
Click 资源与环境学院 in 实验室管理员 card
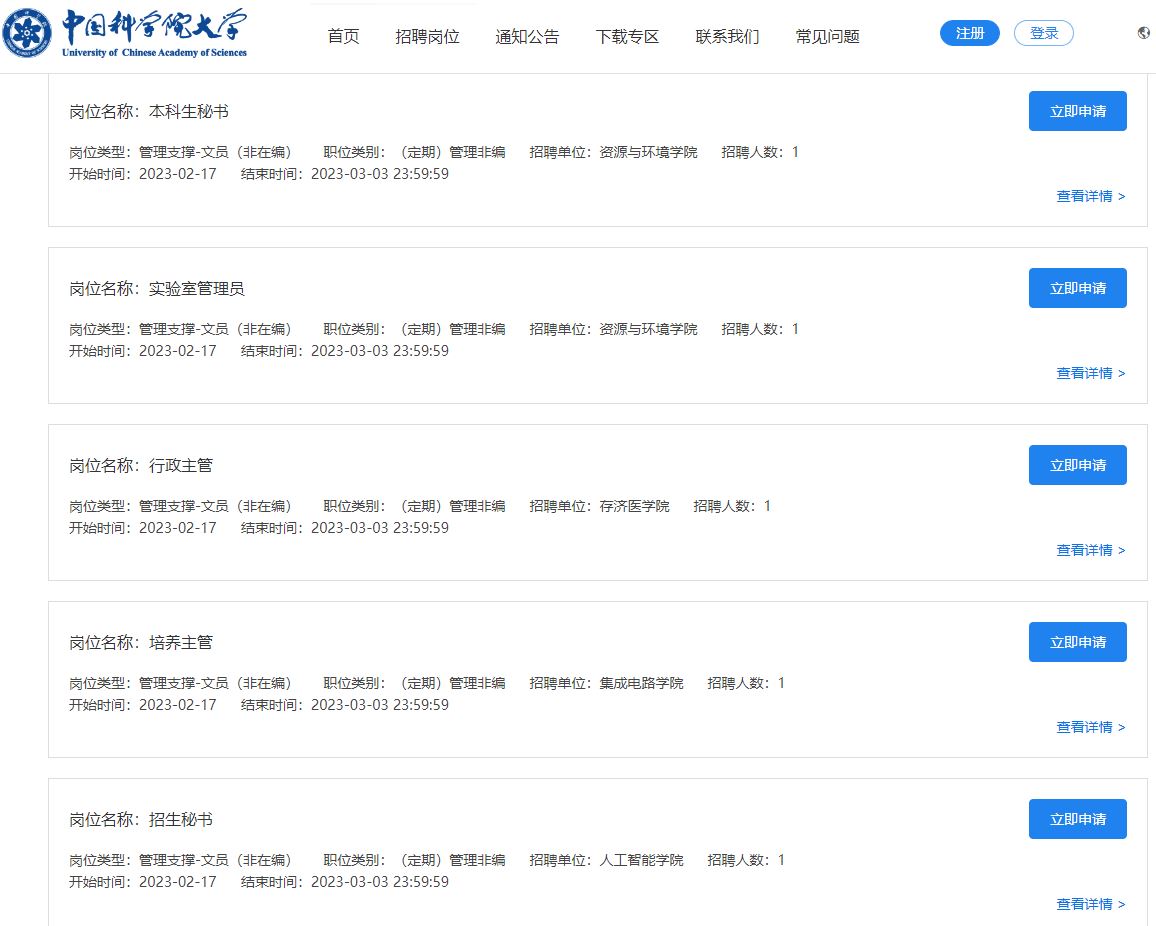pyautogui.click(x=648, y=329)
